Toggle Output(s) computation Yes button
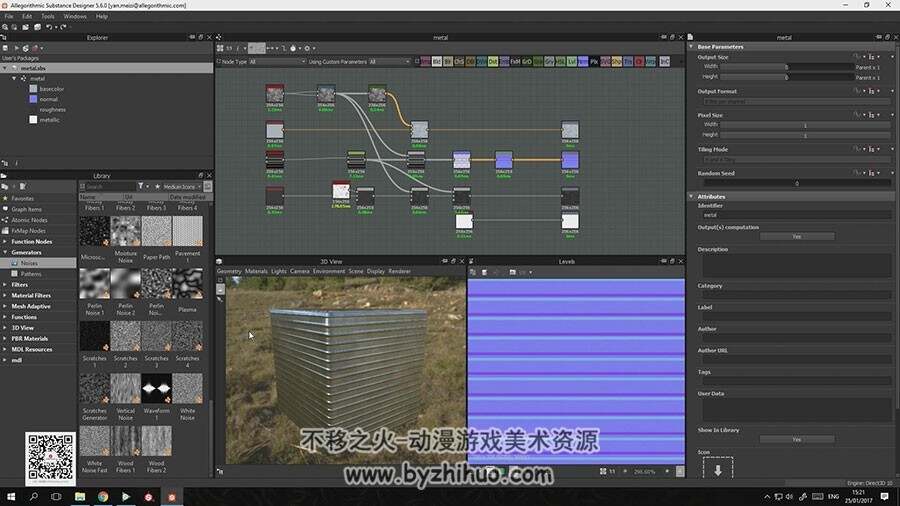Image resolution: width=900 pixels, height=506 pixels. click(797, 236)
